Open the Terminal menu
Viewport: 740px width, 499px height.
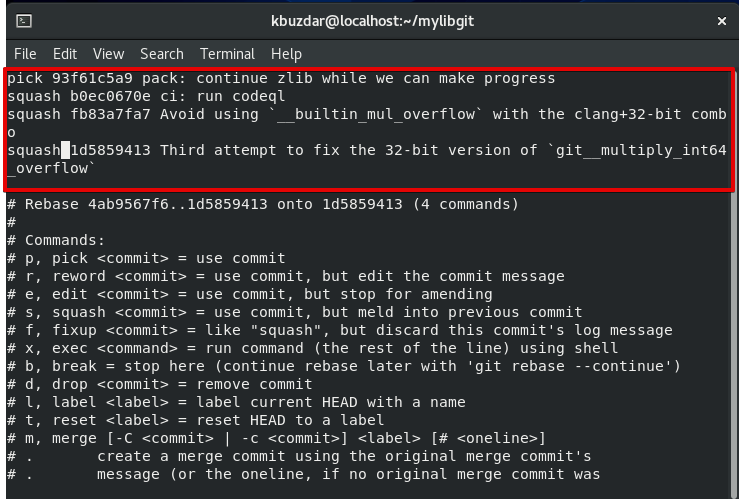pos(227,54)
